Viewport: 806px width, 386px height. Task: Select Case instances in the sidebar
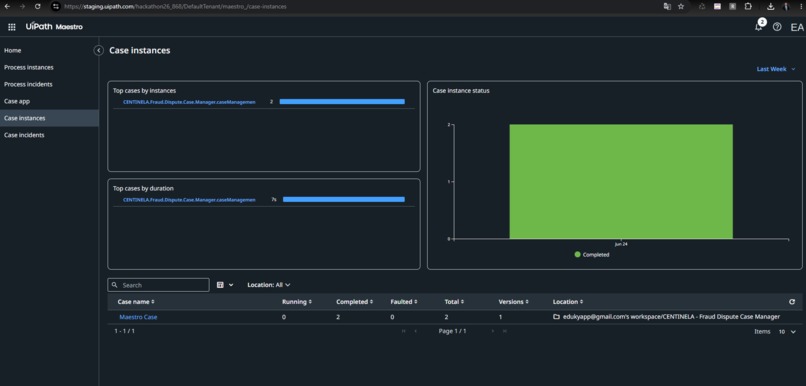[x=49, y=118]
